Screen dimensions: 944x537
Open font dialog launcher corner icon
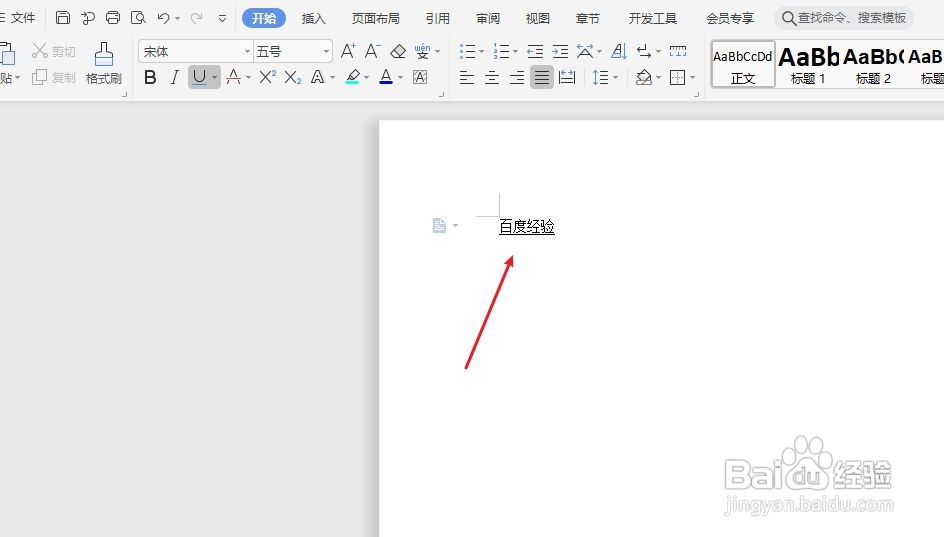click(441, 95)
